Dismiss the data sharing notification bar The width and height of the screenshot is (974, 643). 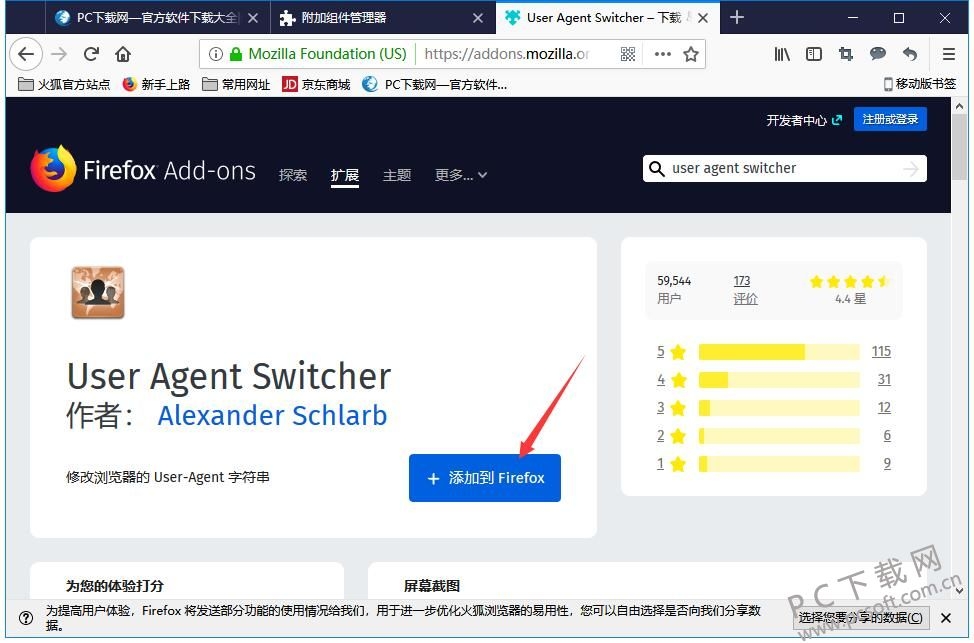click(x=946, y=618)
